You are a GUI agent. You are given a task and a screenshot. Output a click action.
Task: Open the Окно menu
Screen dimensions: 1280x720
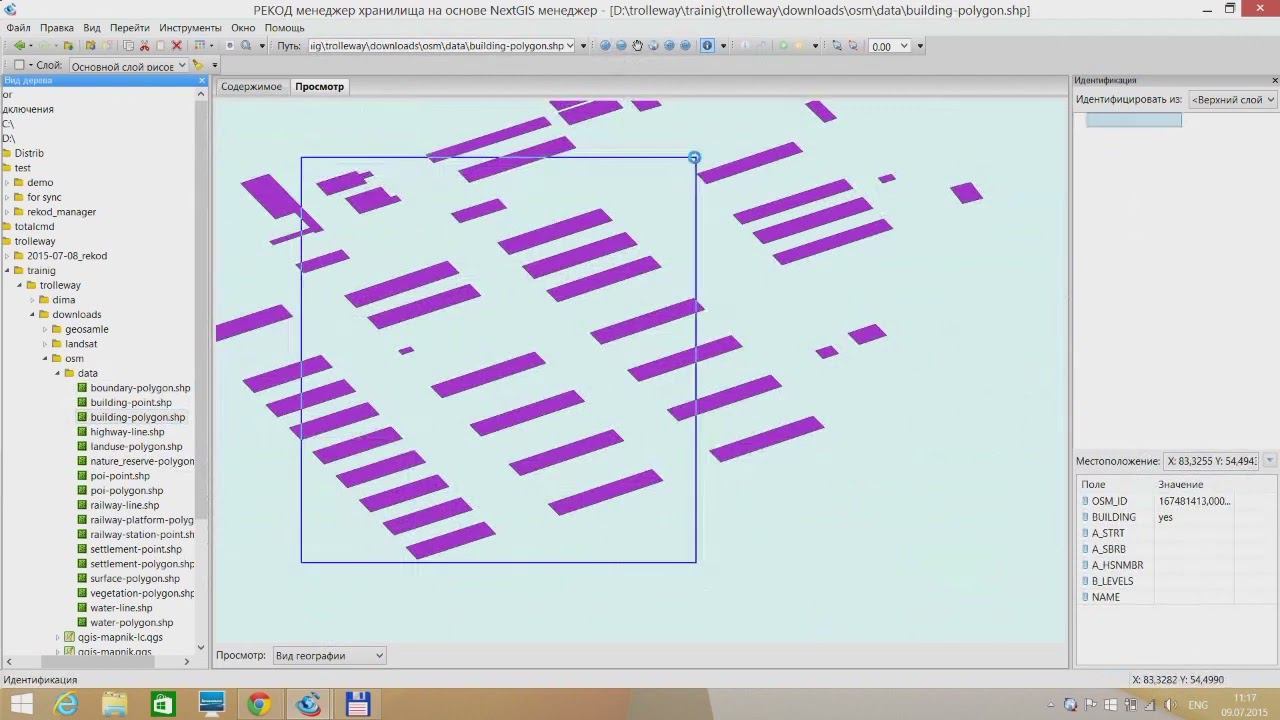click(x=243, y=28)
